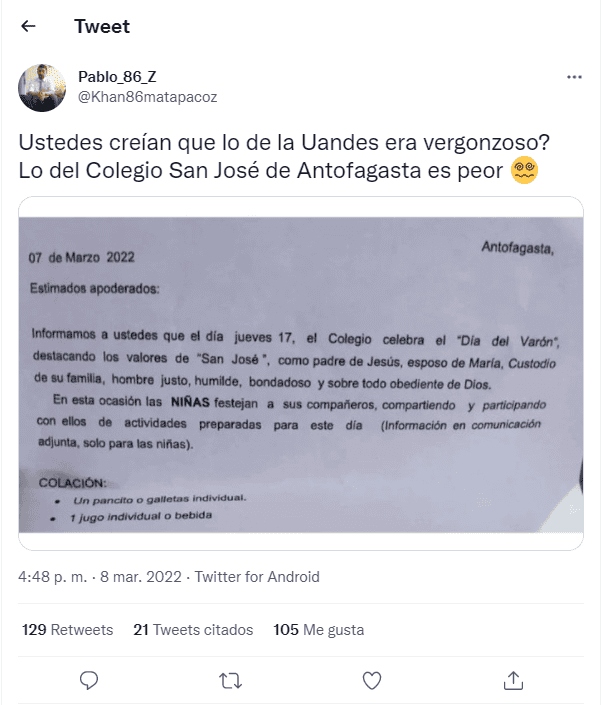Reply using the speech bubble icon
Viewport: 601px width, 705px height.
[x=89, y=680]
